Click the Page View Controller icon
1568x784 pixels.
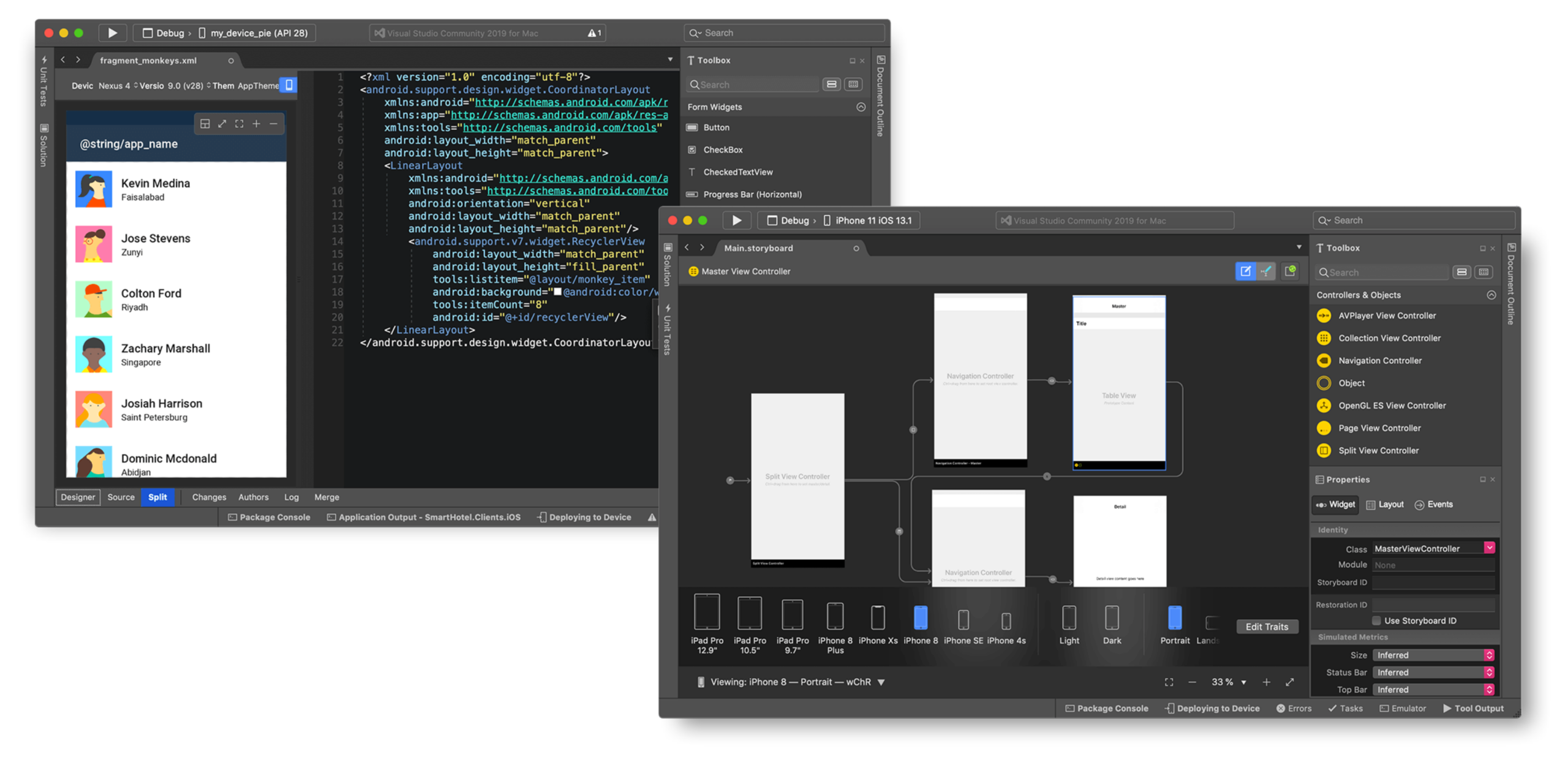coord(1323,428)
